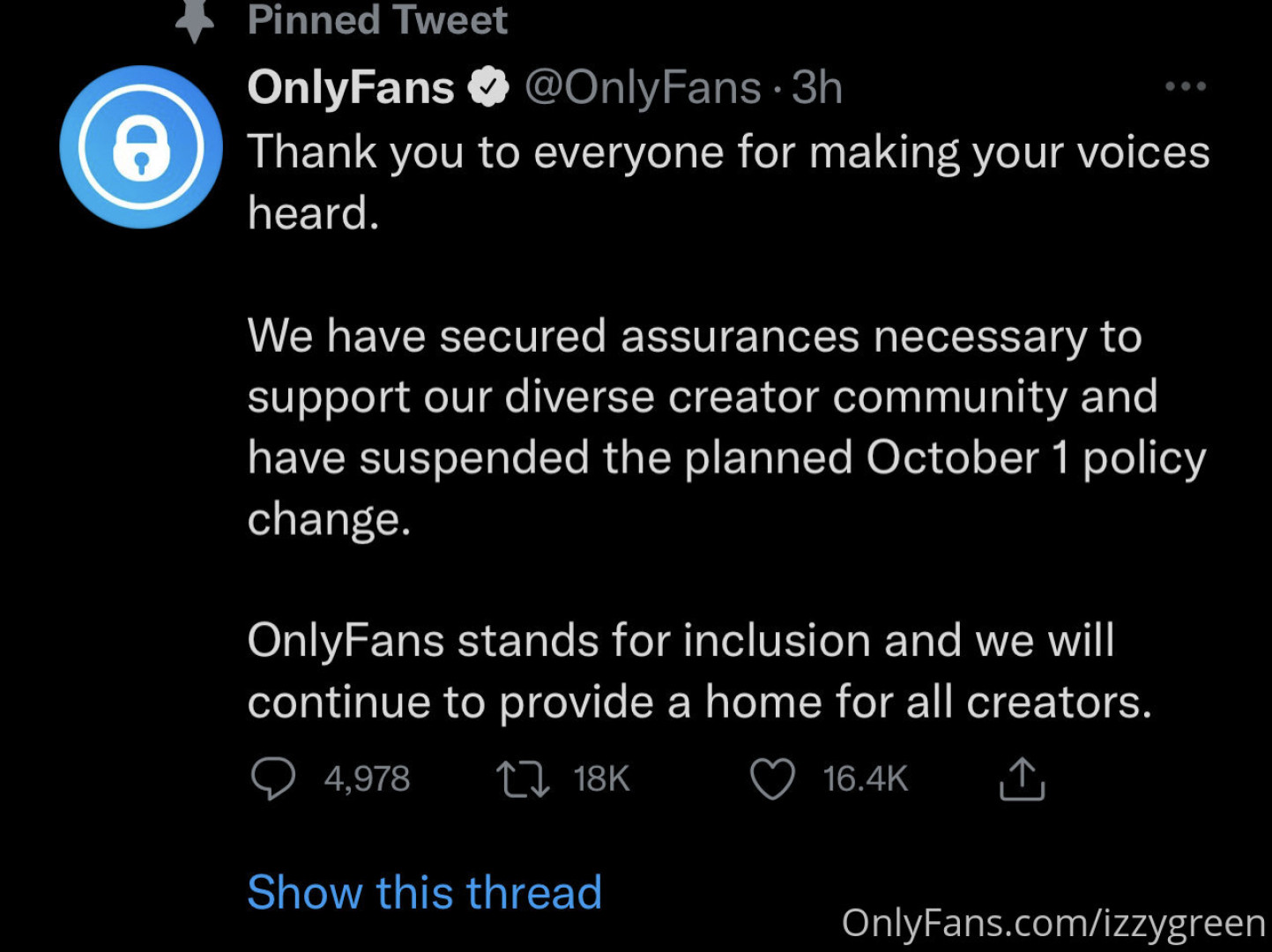1272x952 pixels.
Task: Click the 3h timestamp
Action: (817, 87)
